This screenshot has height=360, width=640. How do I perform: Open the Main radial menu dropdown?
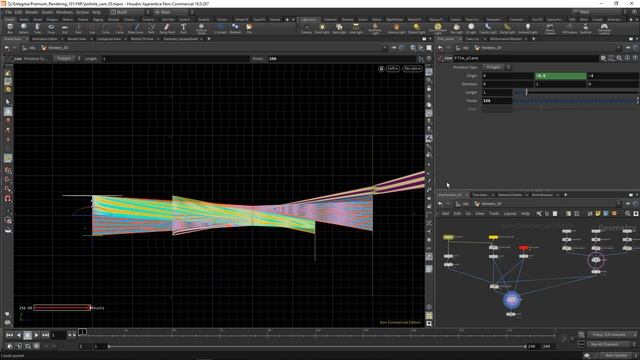pyautogui.click(x=173, y=12)
